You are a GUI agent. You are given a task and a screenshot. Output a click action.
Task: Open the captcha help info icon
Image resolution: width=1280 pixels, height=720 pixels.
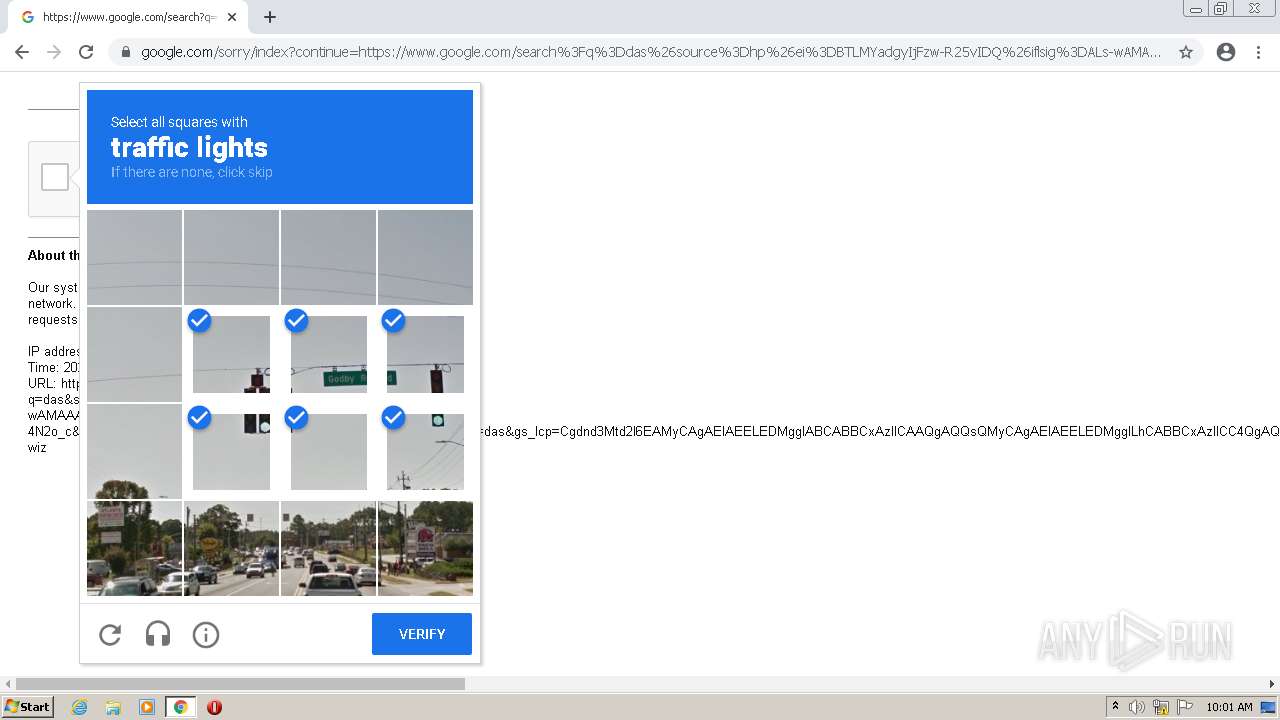206,634
